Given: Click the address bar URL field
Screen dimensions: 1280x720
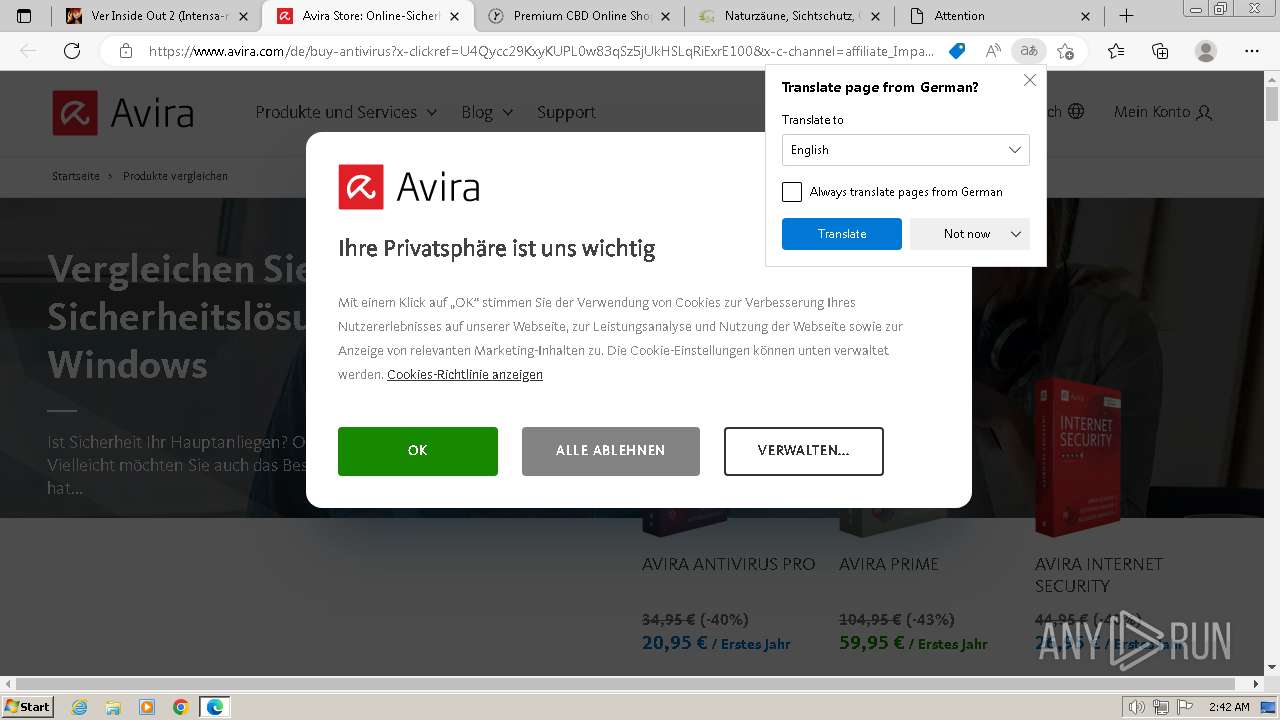Looking at the screenshot, I should click(540, 51).
